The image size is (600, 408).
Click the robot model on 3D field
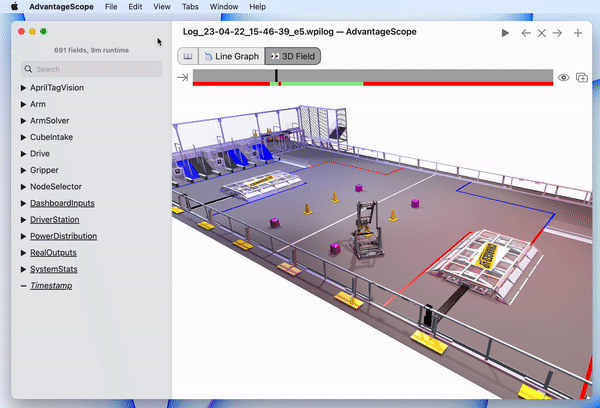click(367, 230)
